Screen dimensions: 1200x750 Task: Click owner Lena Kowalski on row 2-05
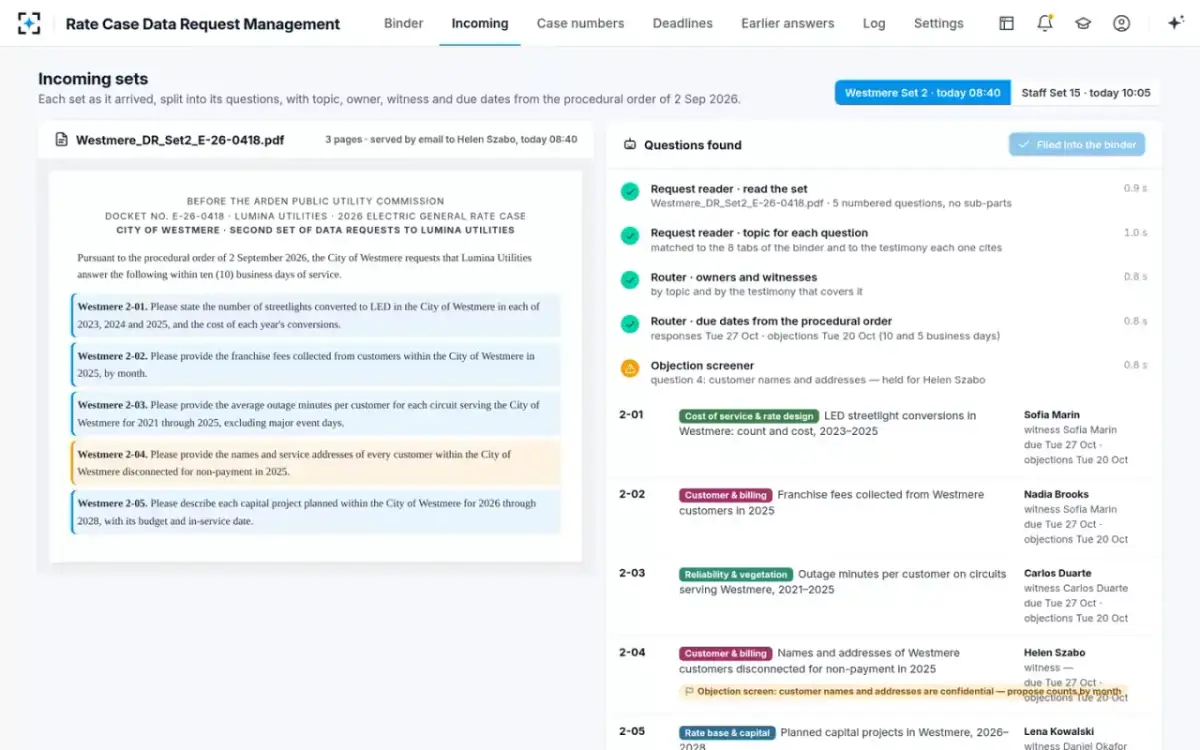[1059, 732]
